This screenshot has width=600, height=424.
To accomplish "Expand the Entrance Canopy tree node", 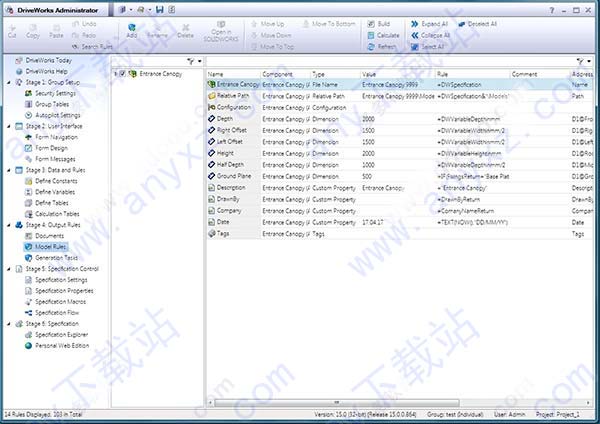I will click(116, 73).
